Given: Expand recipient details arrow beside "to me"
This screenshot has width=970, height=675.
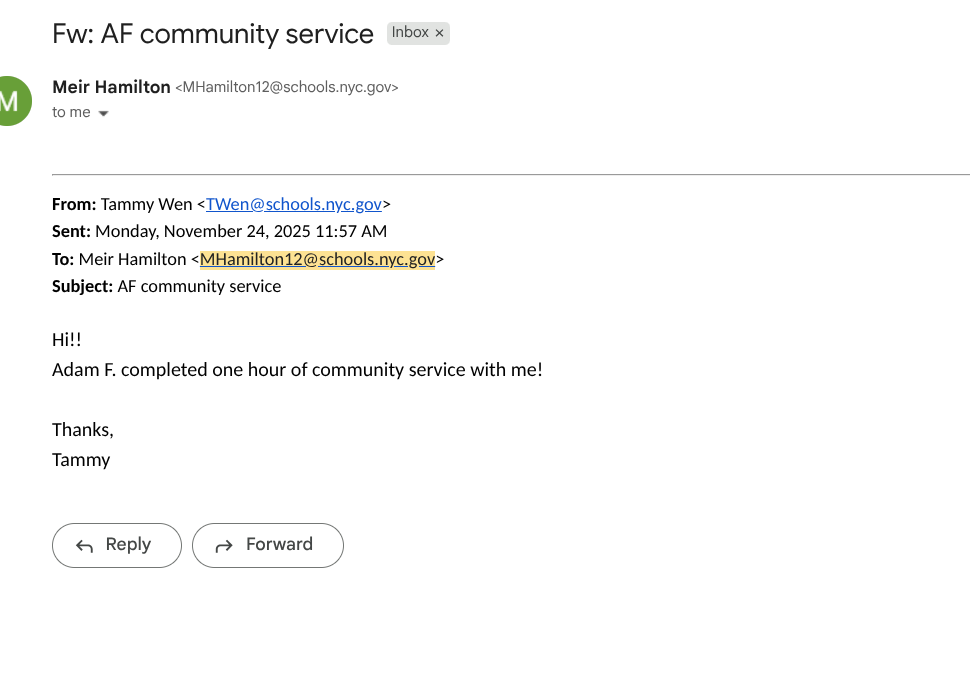Looking at the screenshot, I should tap(103, 114).
